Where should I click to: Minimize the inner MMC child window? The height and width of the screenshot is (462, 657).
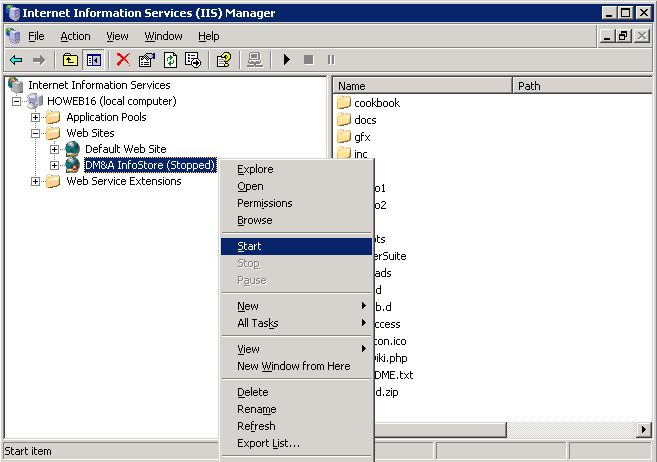(x=607, y=36)
